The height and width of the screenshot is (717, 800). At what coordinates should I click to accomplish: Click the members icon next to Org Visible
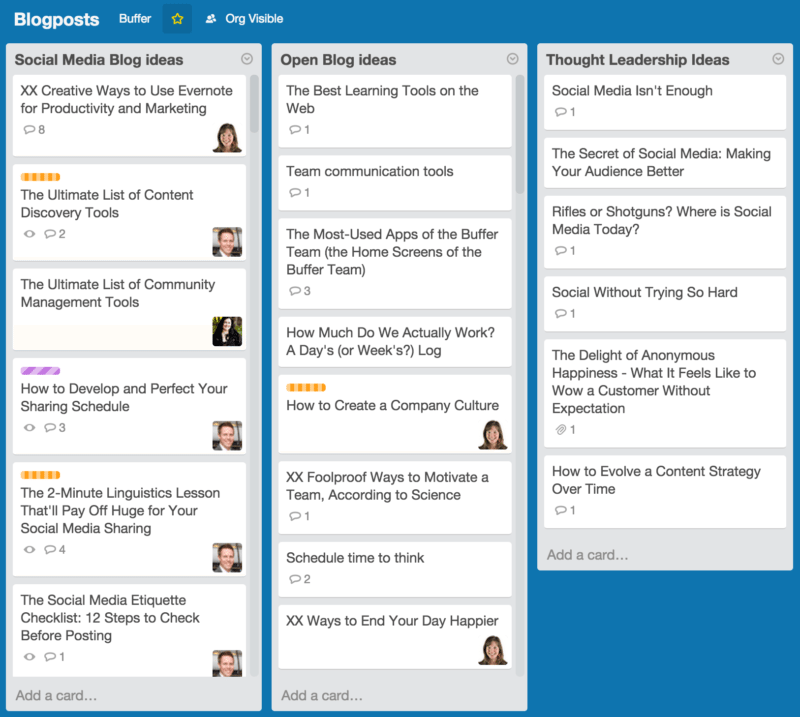[211, 18]
